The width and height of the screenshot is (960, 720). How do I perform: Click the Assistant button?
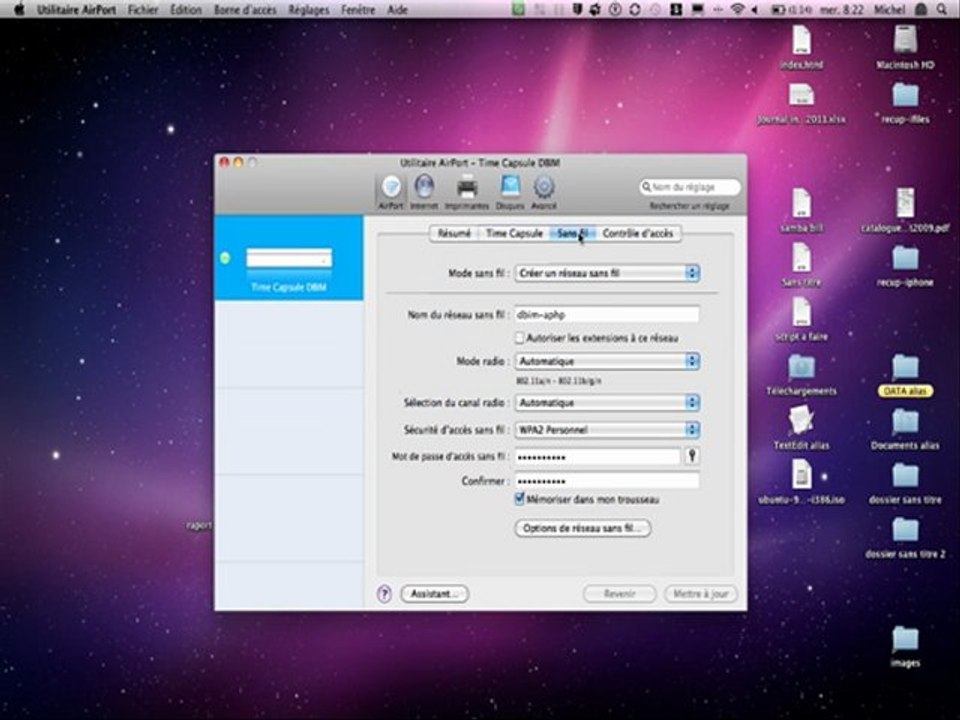point(435,593)
